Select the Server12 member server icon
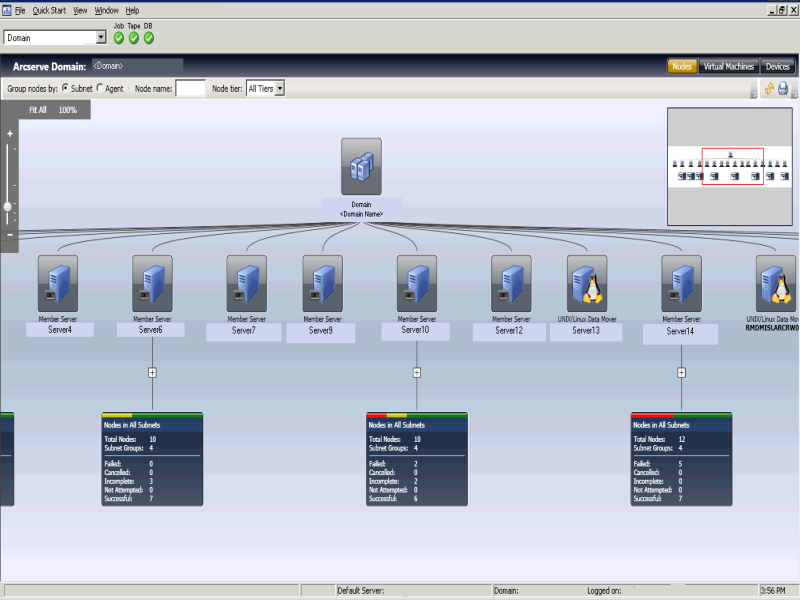The image size is (800, 600). pos(511,283)
